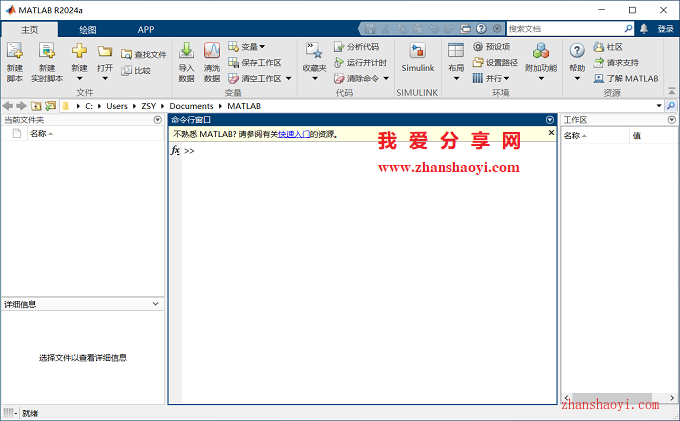Screen dimensions: 680x421
Task: Click the fx function browser icon
Action: [175, 150]
